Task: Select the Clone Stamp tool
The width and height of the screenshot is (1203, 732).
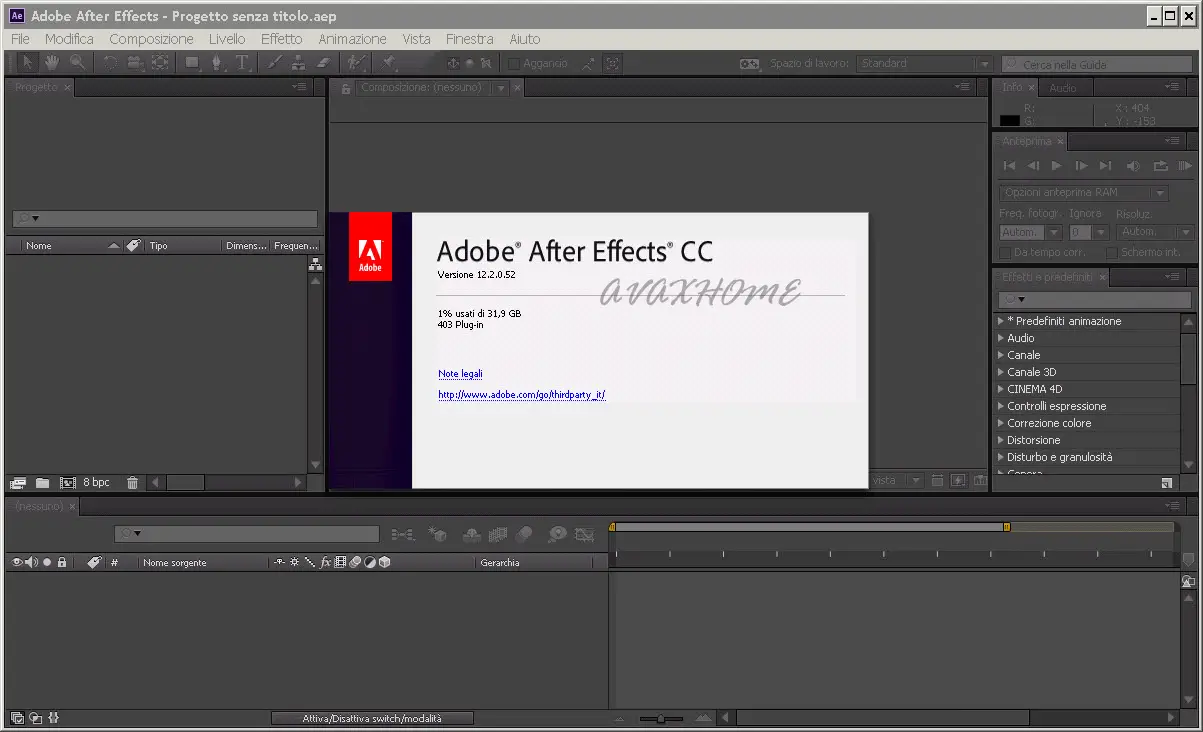Action: click(298, 62)
